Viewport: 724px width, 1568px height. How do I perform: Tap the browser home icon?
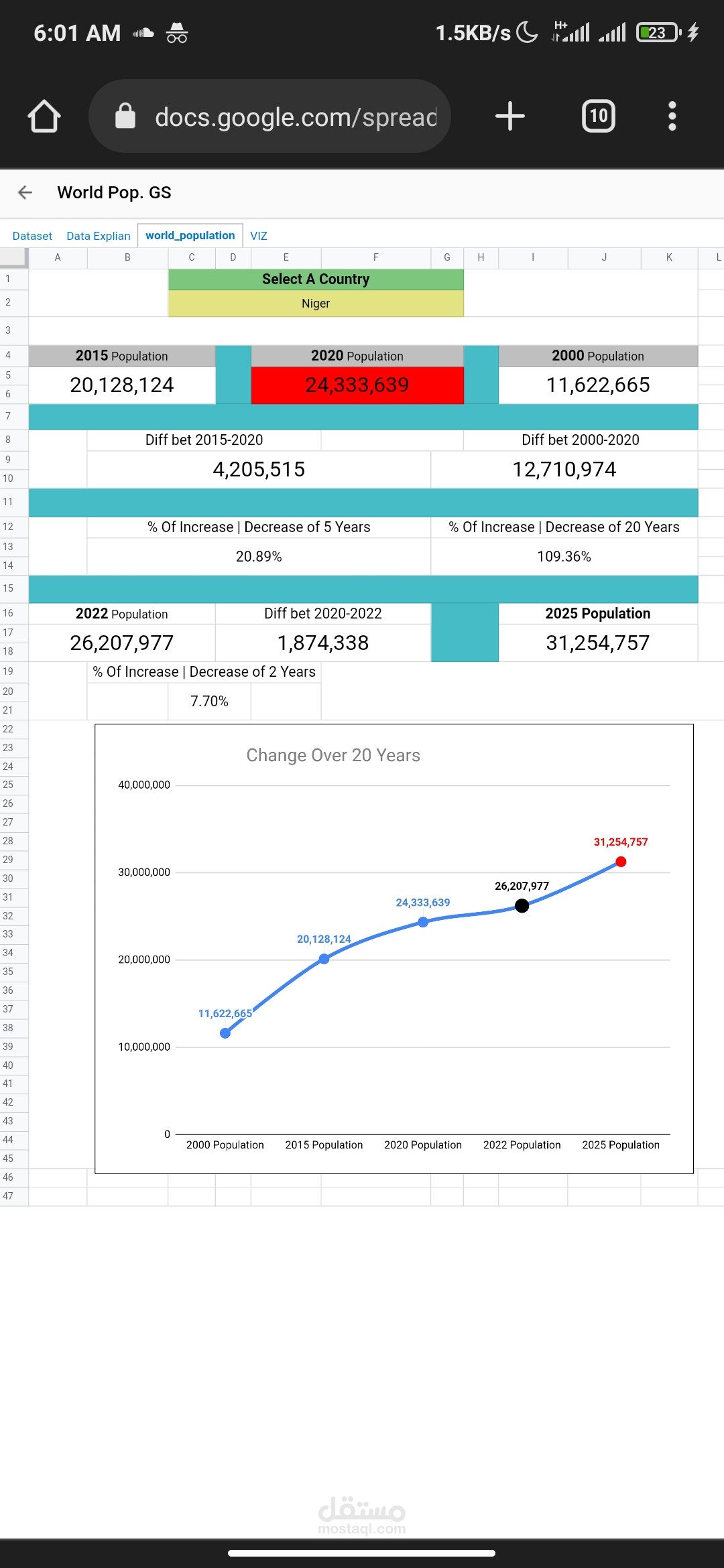click(x=44, y=117)
